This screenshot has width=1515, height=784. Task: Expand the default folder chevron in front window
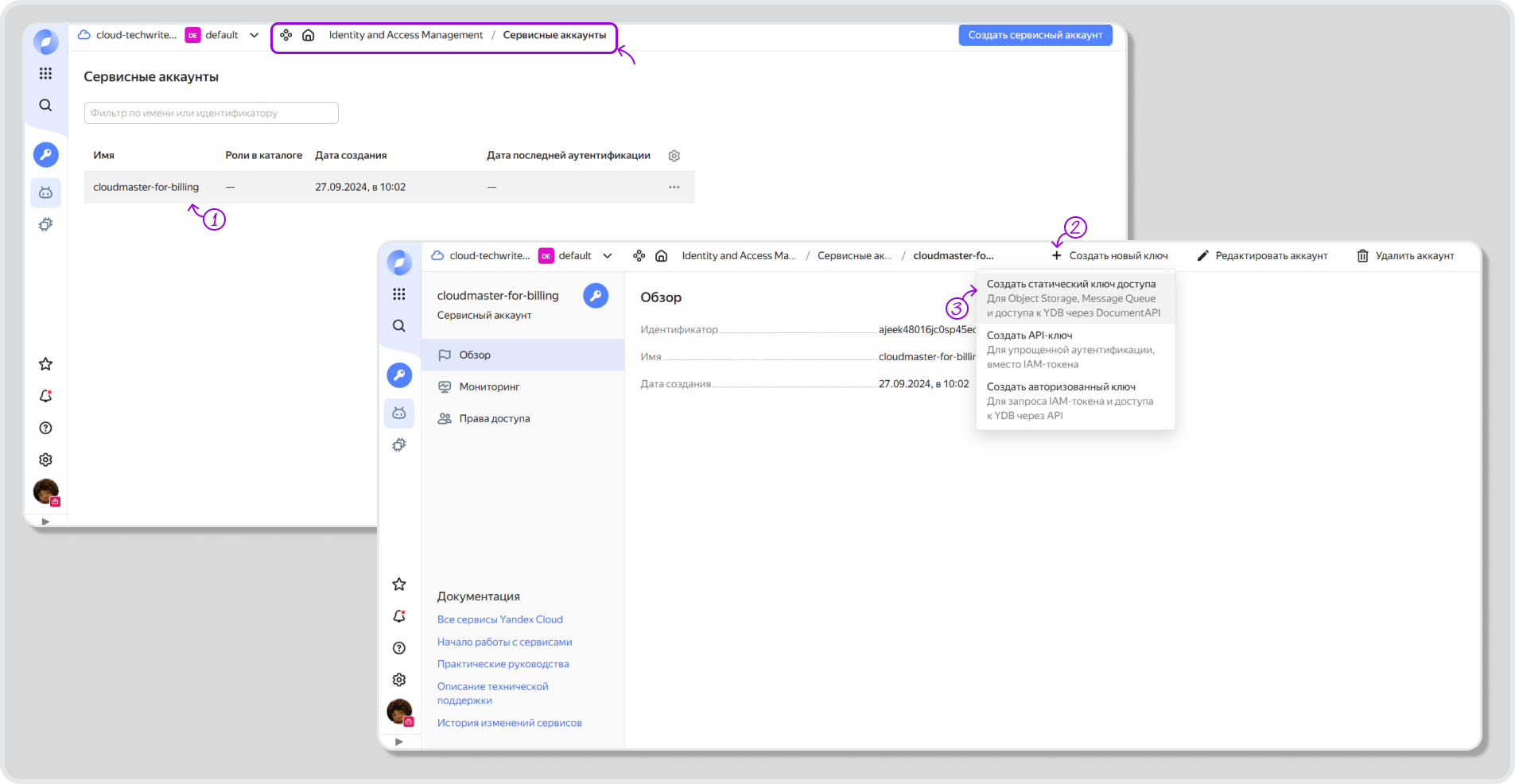608,256
